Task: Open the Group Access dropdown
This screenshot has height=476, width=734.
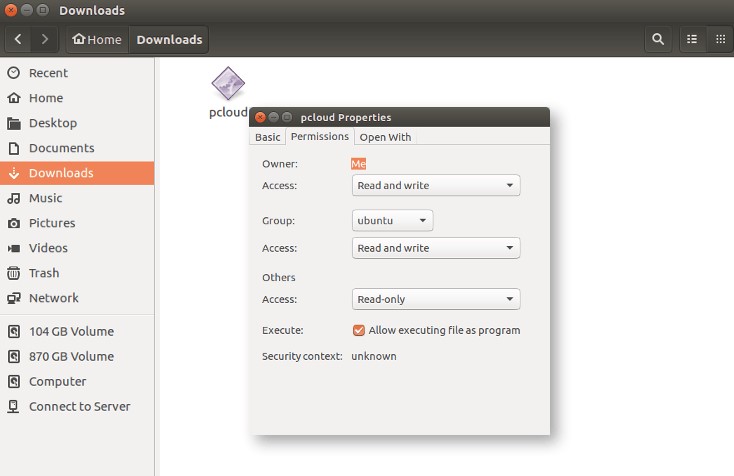Action: click(436, 248)
